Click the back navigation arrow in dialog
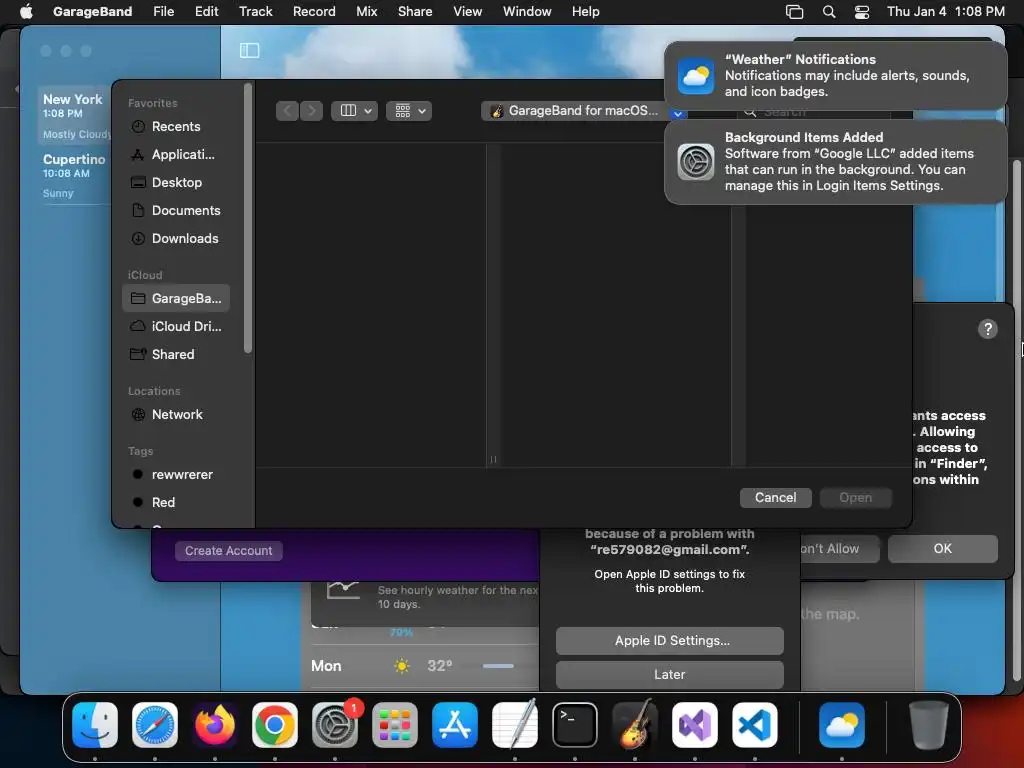This screenshot has width=1024, height=768. [287, 111]
